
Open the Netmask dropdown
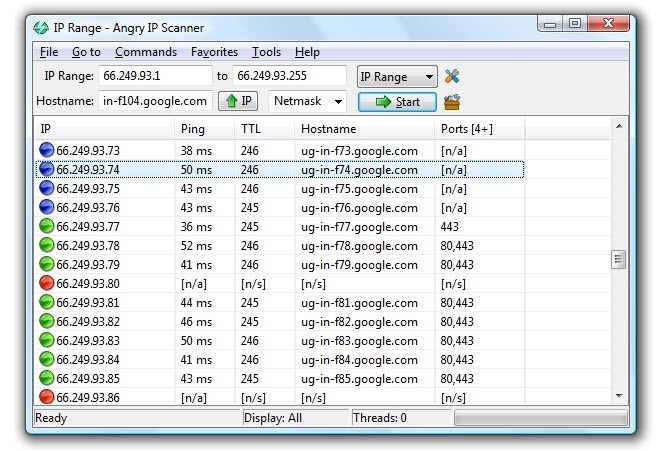307,101
